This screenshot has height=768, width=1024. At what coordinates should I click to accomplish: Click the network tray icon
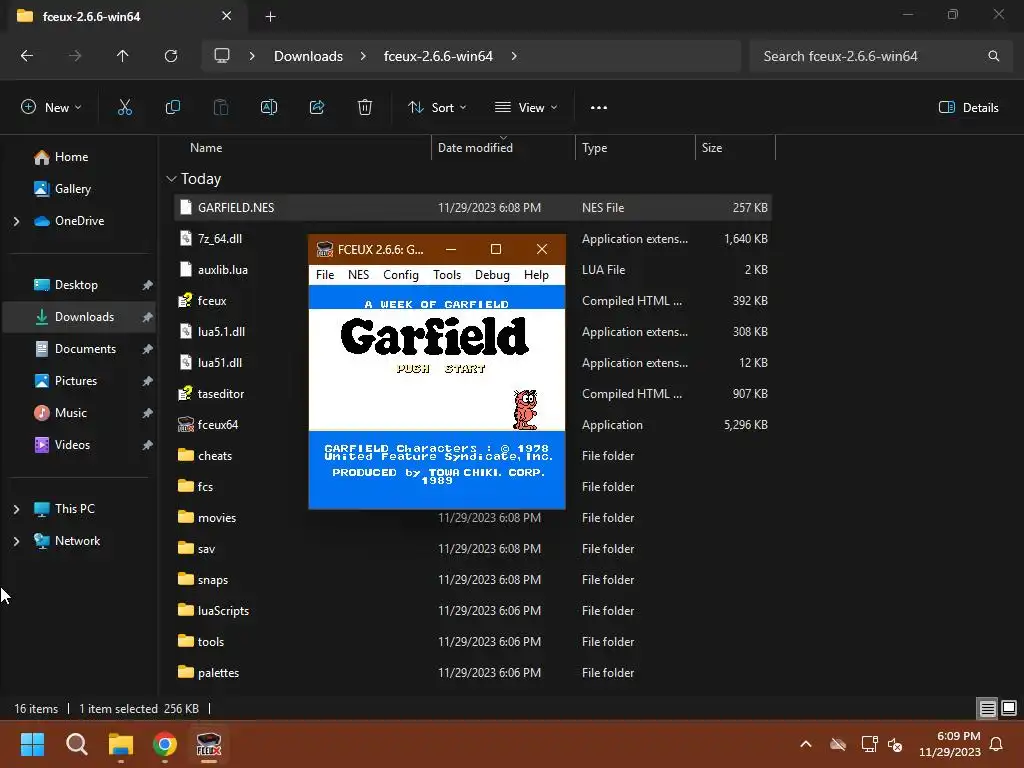[x=869, y=744]
